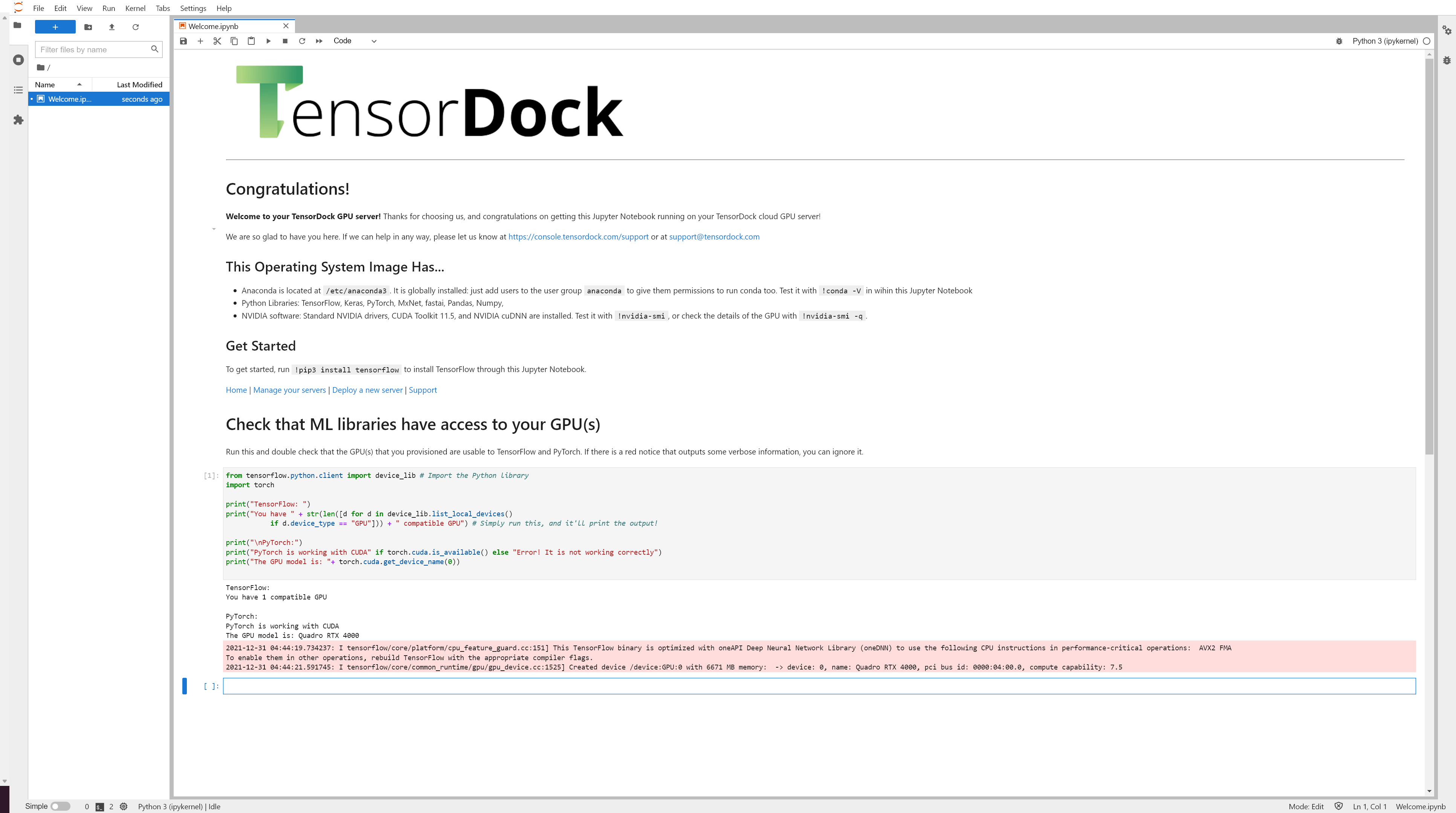Viewport: 1456px width, 813px height.
Task: Click the trusted notebook shield icon
Action: 1338,806
